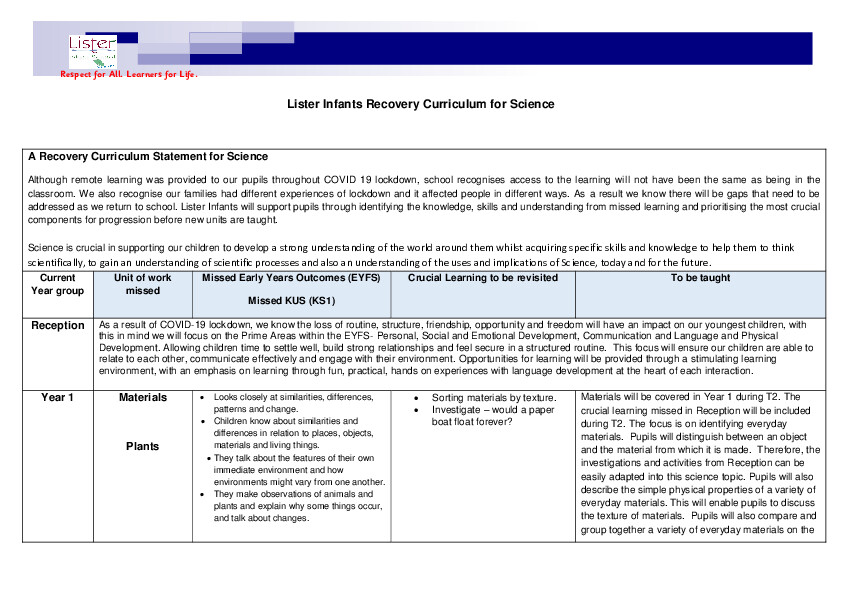The height and width of the screenshot is (595, 842).
Task: Click the 'Year 1' row label
Action: (x=57, y=397)
